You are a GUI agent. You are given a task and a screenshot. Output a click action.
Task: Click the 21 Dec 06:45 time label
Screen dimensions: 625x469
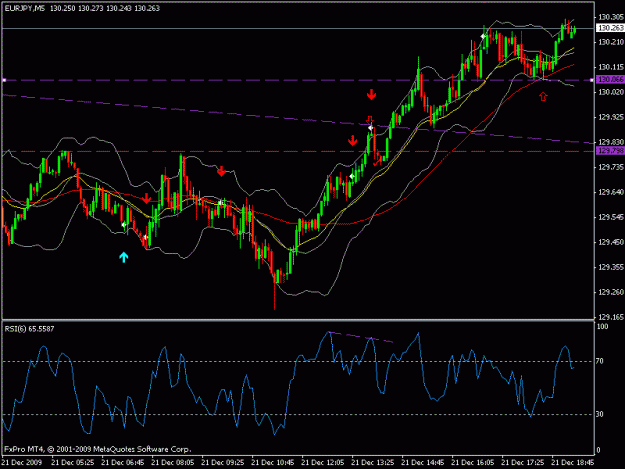123,463
